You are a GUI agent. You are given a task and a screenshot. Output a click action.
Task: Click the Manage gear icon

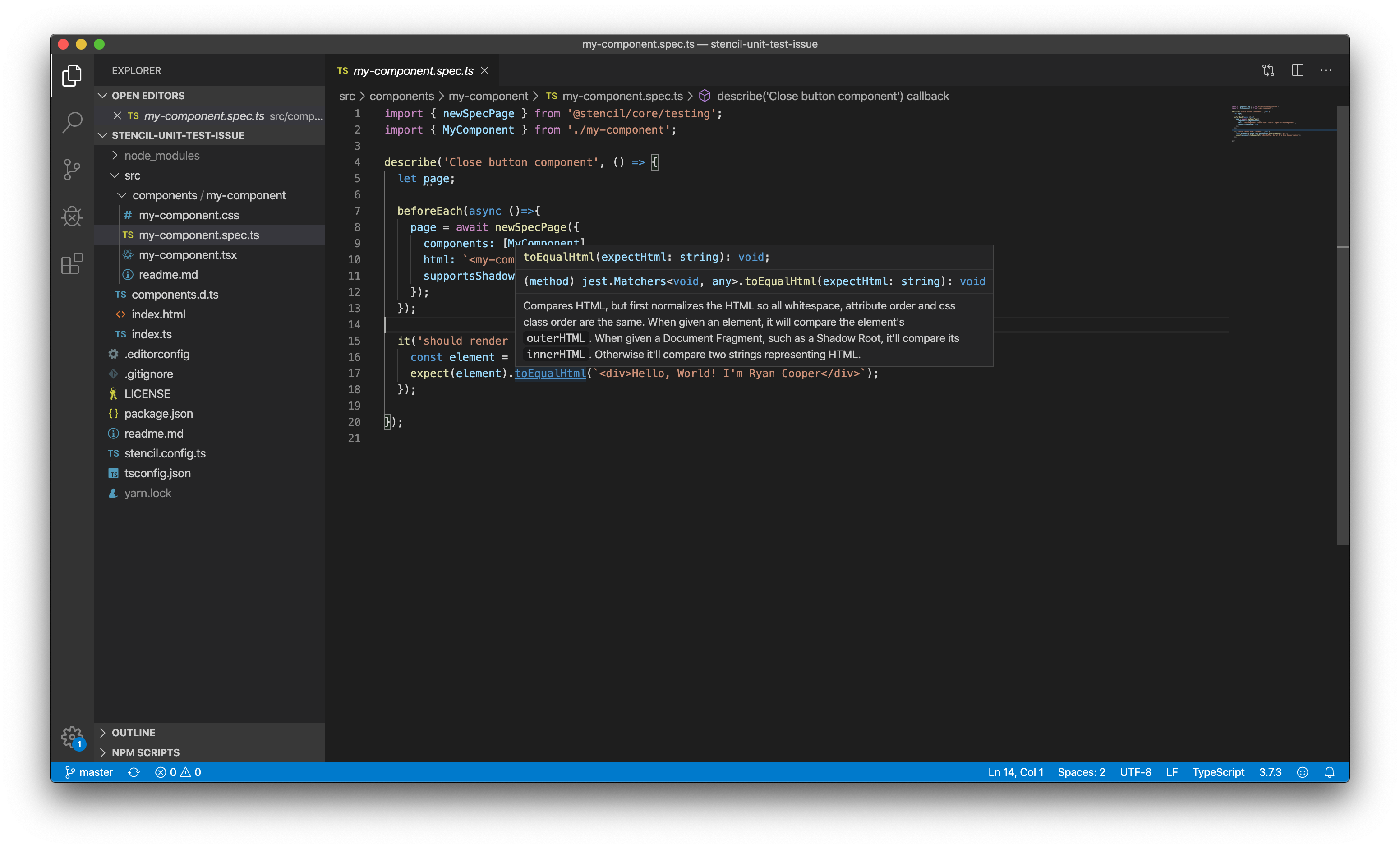click(72, 737)
